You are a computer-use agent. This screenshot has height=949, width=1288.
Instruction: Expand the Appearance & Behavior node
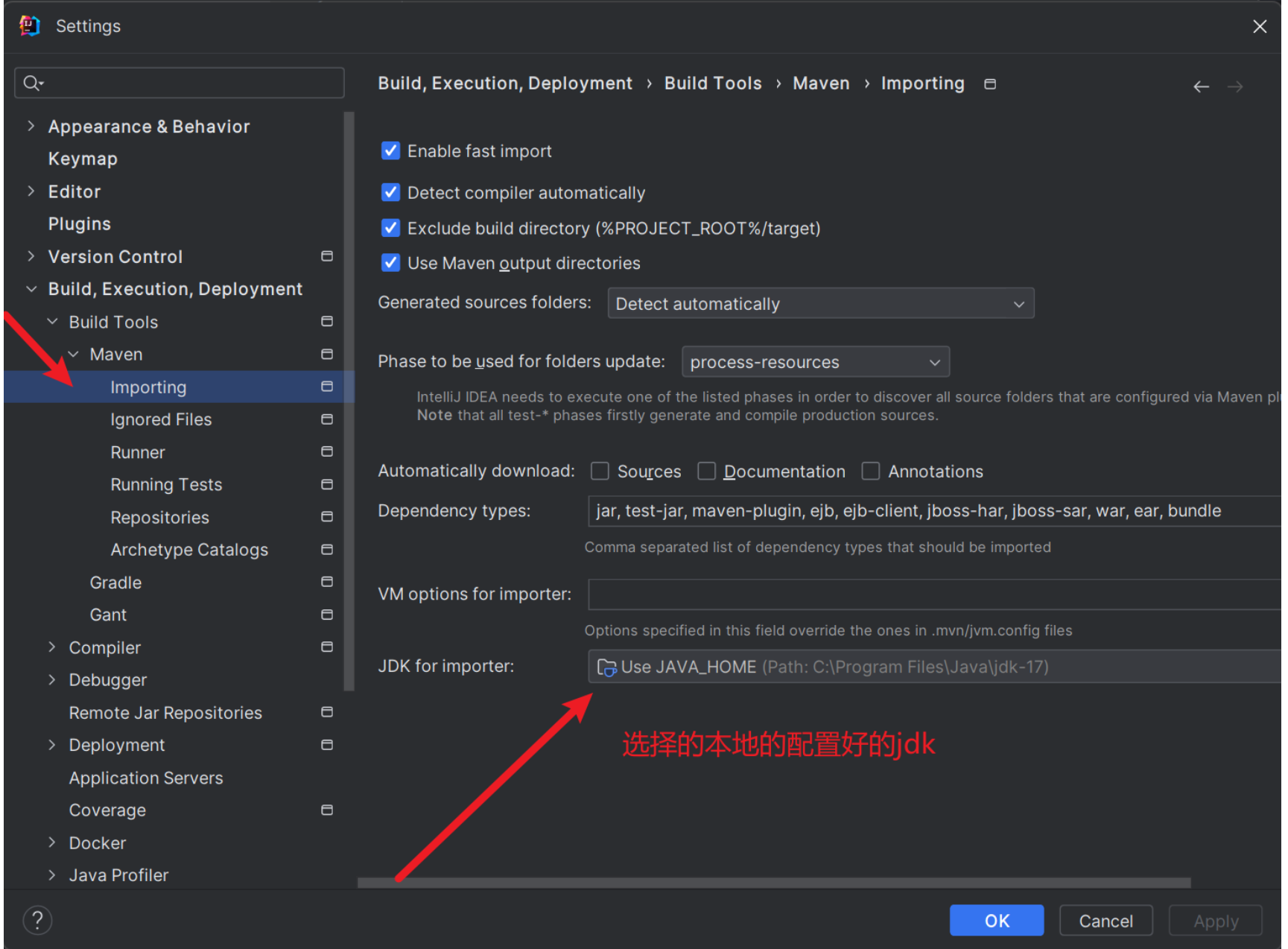[31, 126]
